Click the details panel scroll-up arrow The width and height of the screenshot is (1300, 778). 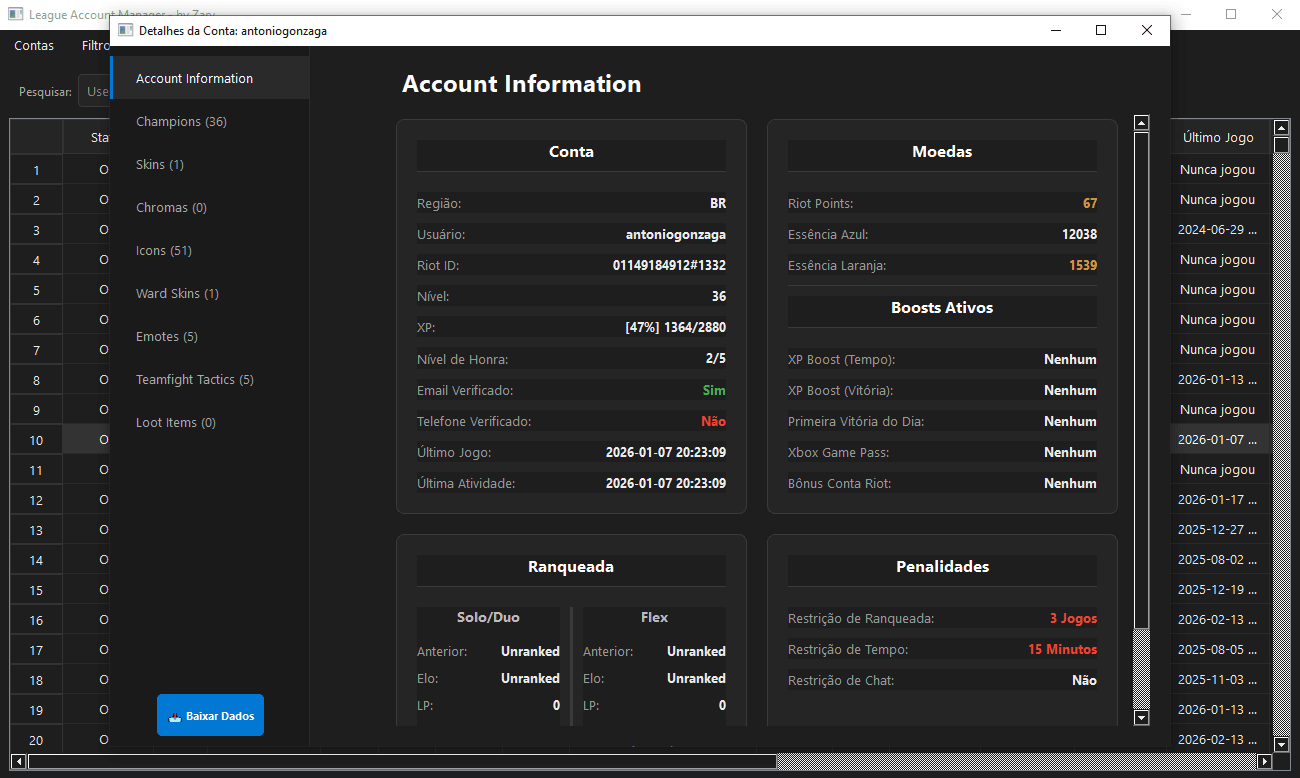1141,123
